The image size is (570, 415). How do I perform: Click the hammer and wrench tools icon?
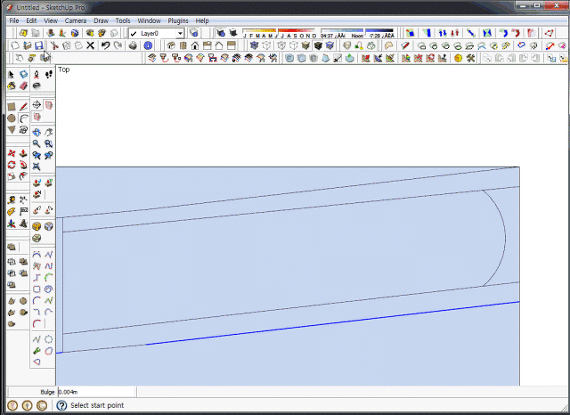coord(470,57)
